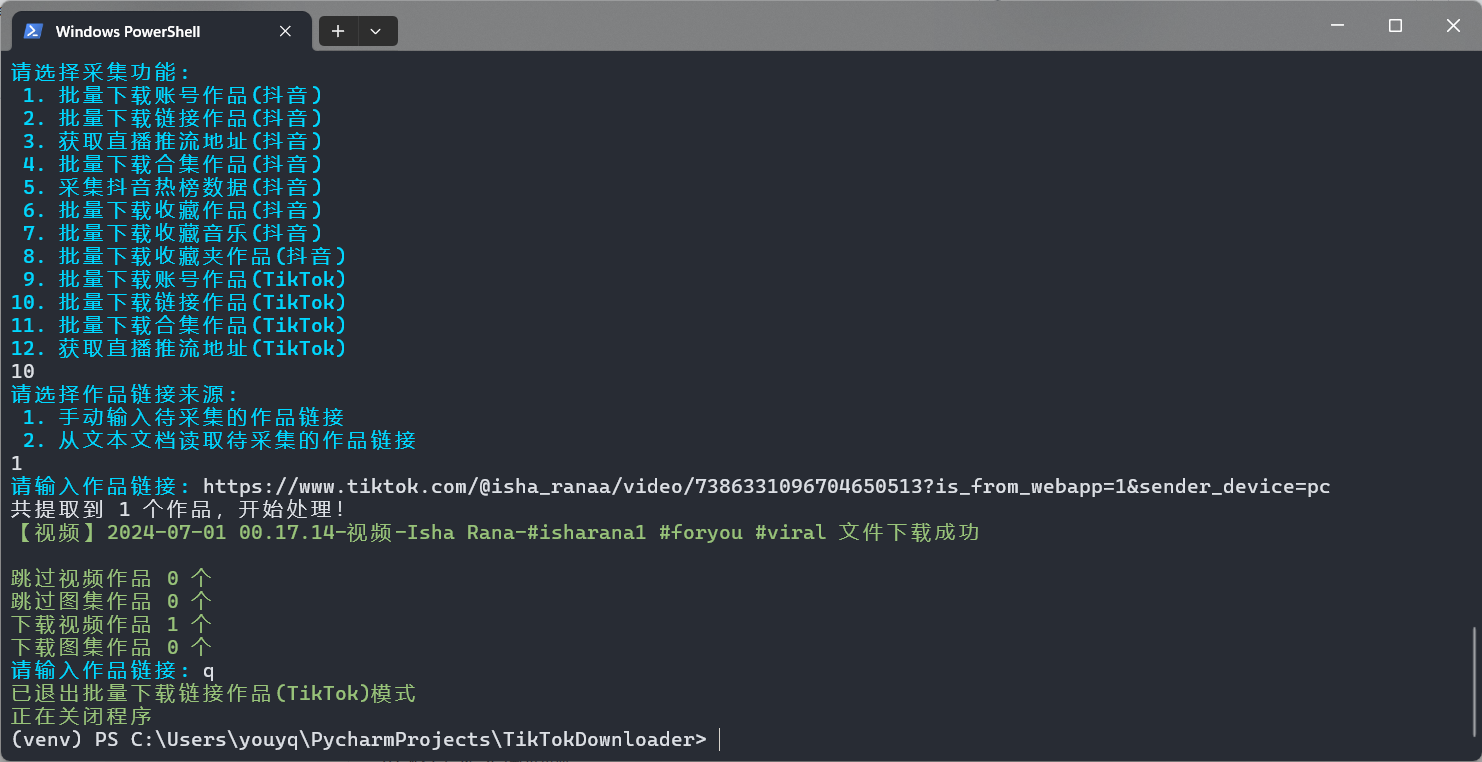Click line 7. 批量下载收藏音乐(抖音)
Screen dimensions: 1482x762
click(x=172, y=233)
